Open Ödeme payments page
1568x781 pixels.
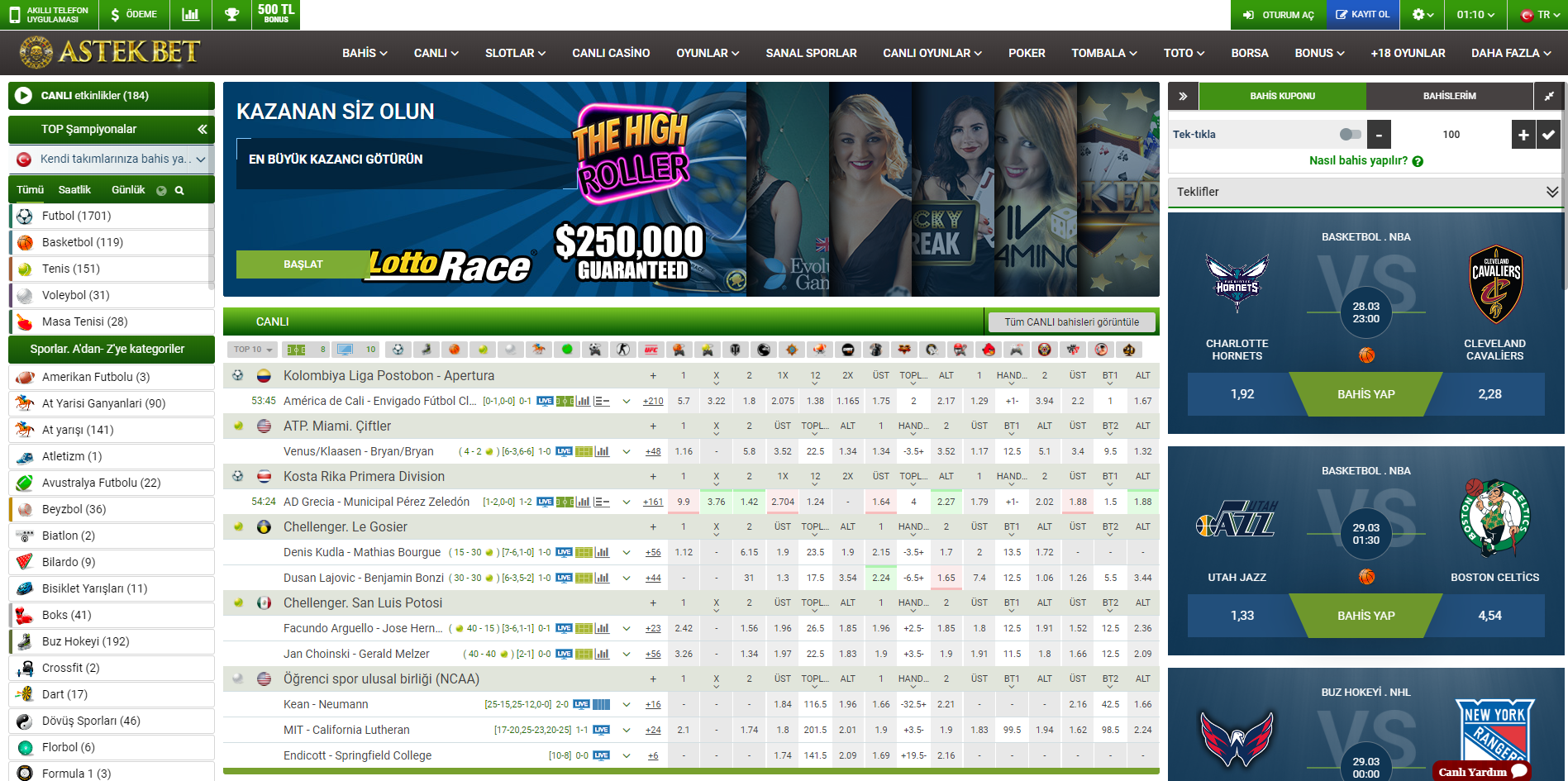134,14
